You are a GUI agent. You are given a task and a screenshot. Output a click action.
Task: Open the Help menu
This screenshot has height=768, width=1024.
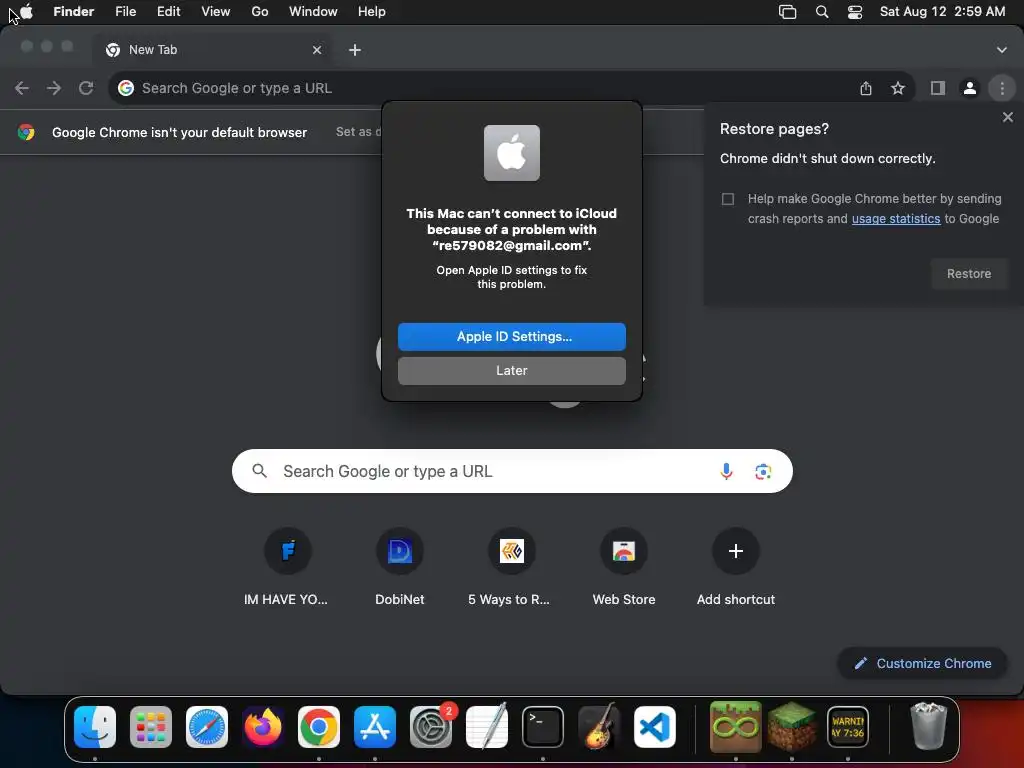pyautogui.click(x=372, y=11)
